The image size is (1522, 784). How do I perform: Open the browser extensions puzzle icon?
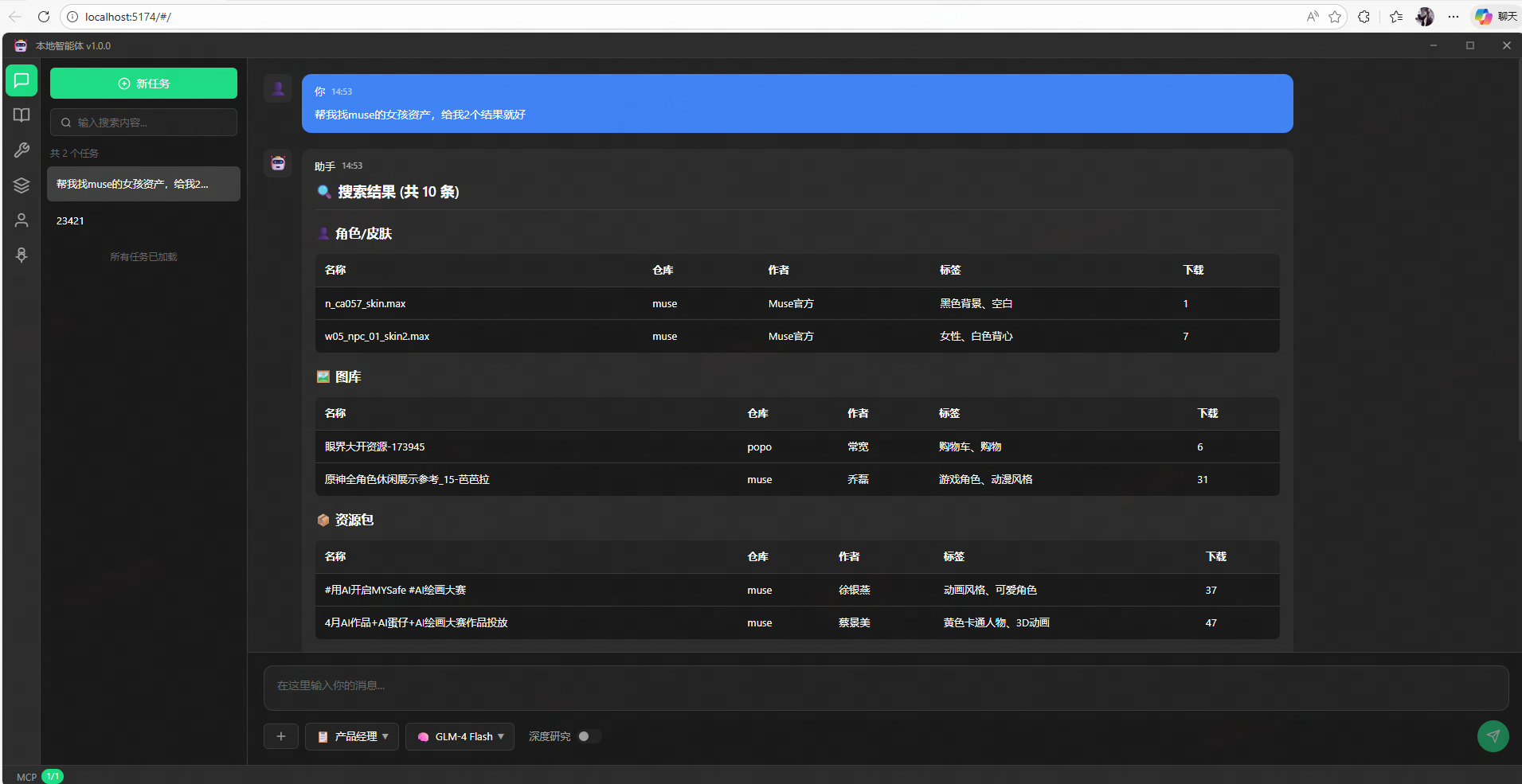(x=1364, y=17)
